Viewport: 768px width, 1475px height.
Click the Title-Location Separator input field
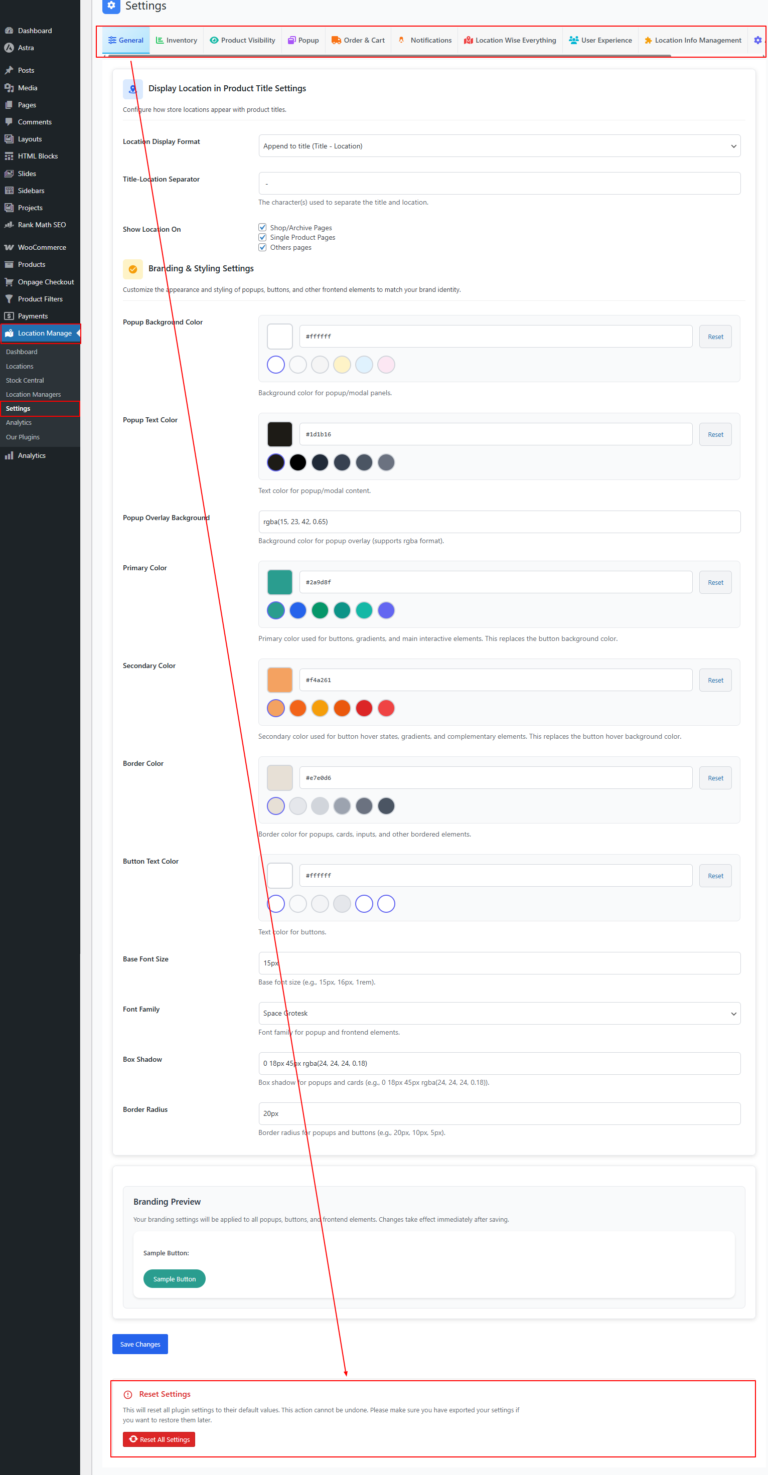(499, 183)
